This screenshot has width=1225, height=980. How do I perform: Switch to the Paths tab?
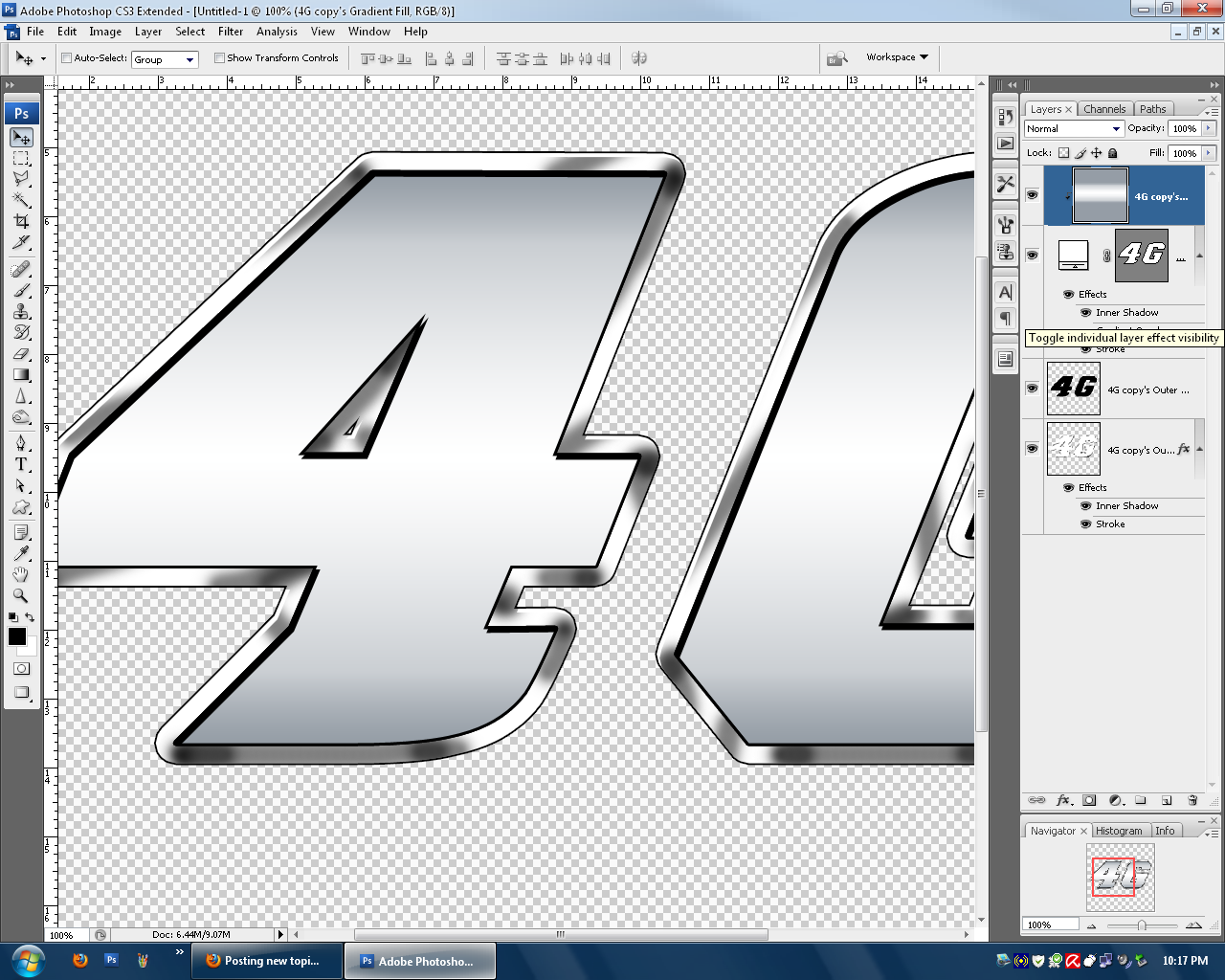pyautogui.click(x=1153, y=109)
